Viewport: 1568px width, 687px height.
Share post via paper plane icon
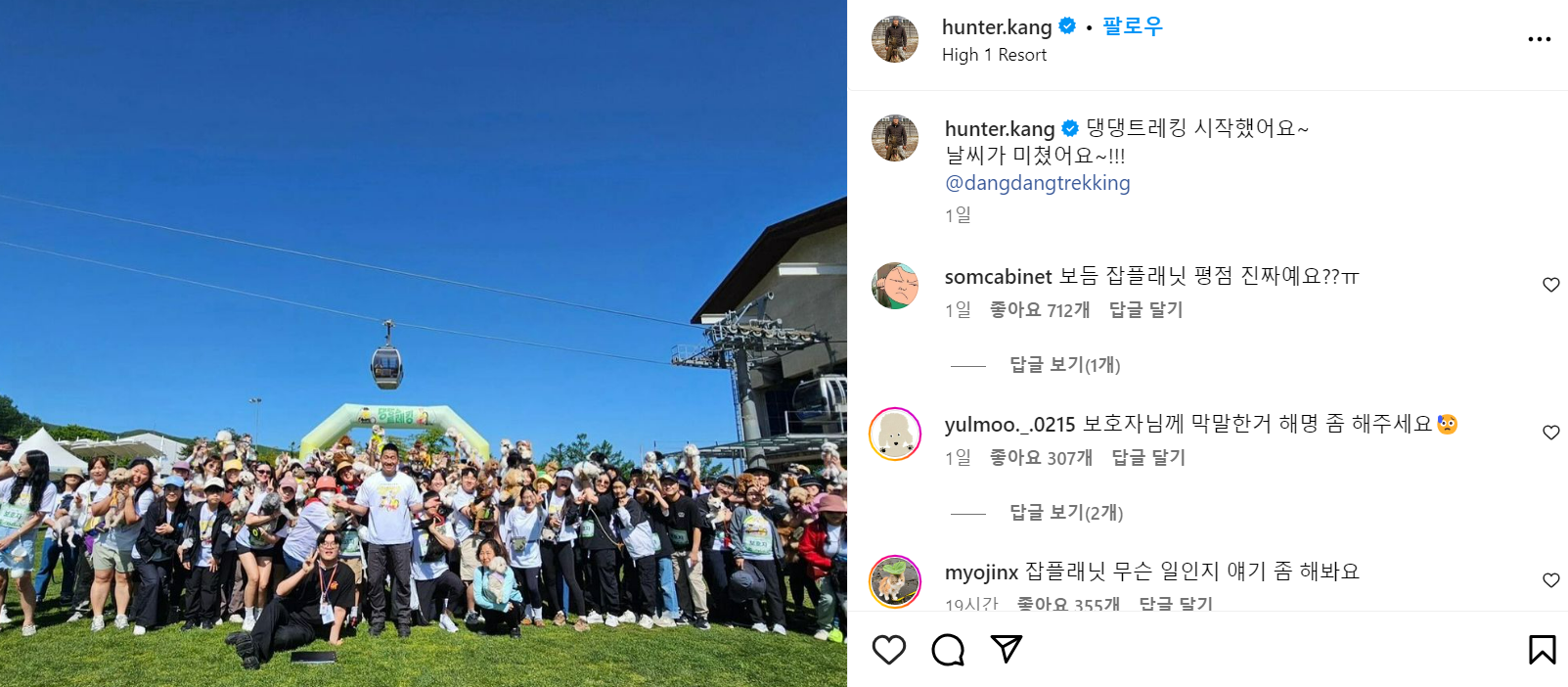point(1007,649)
